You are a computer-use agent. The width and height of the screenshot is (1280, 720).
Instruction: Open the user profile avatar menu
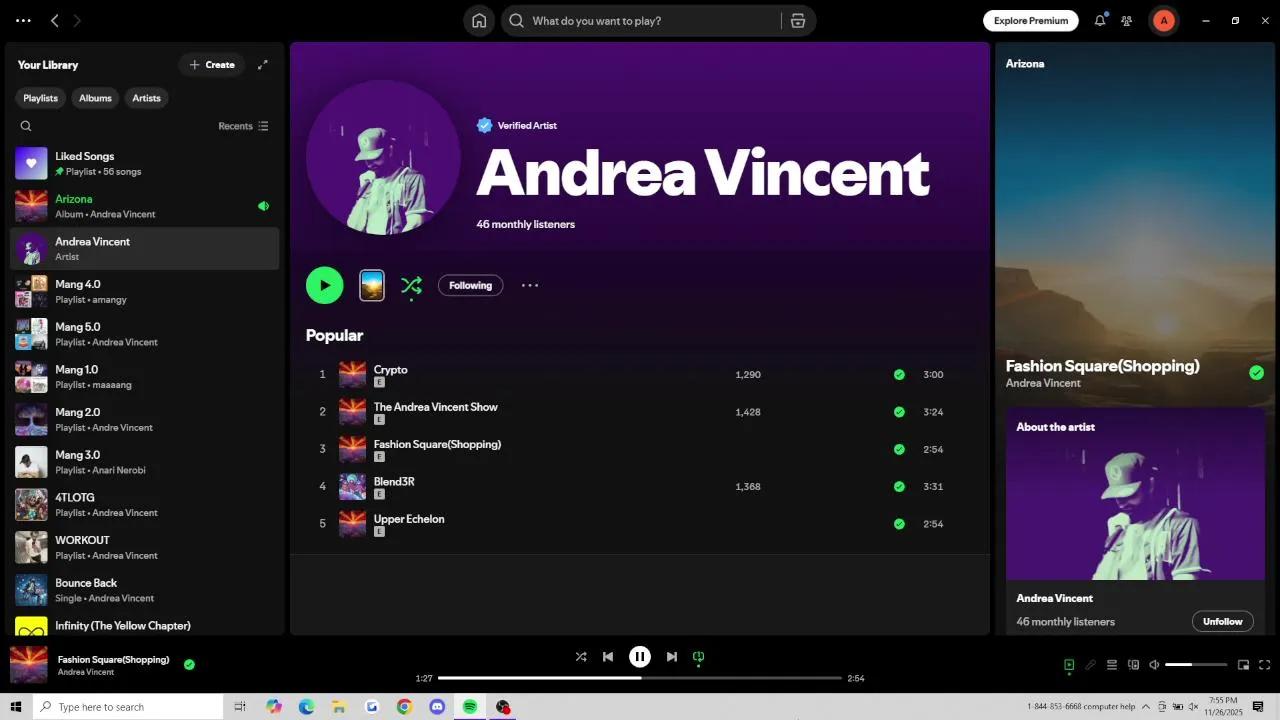[x=1163, y=21]
